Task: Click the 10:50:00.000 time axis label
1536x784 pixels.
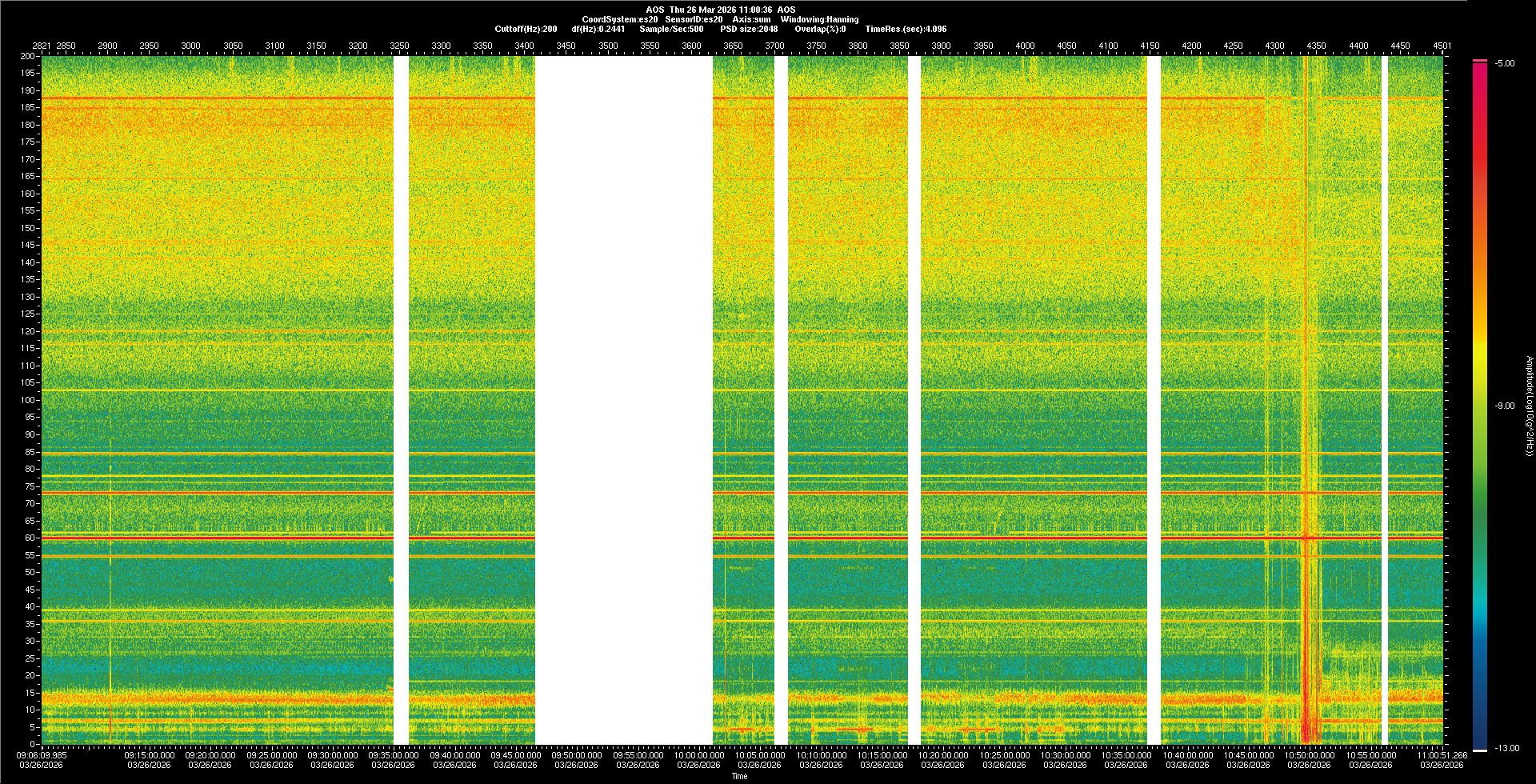Action: [1309, 754]
